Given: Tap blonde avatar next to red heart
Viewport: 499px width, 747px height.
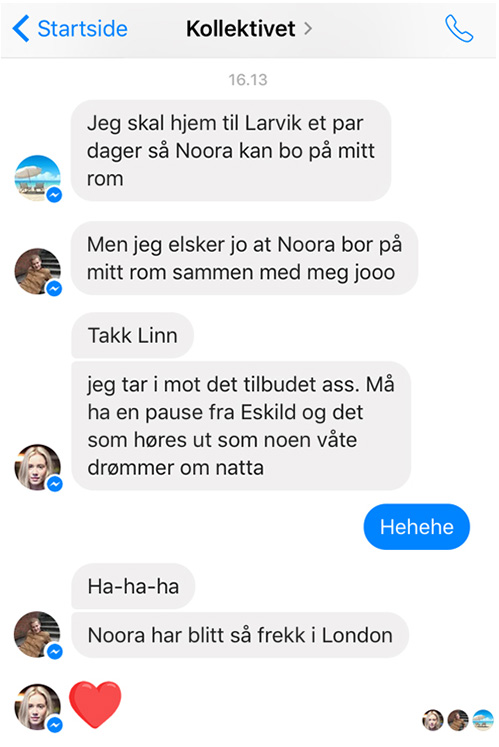Looking at the screenshot, I should tap(38, 707).
